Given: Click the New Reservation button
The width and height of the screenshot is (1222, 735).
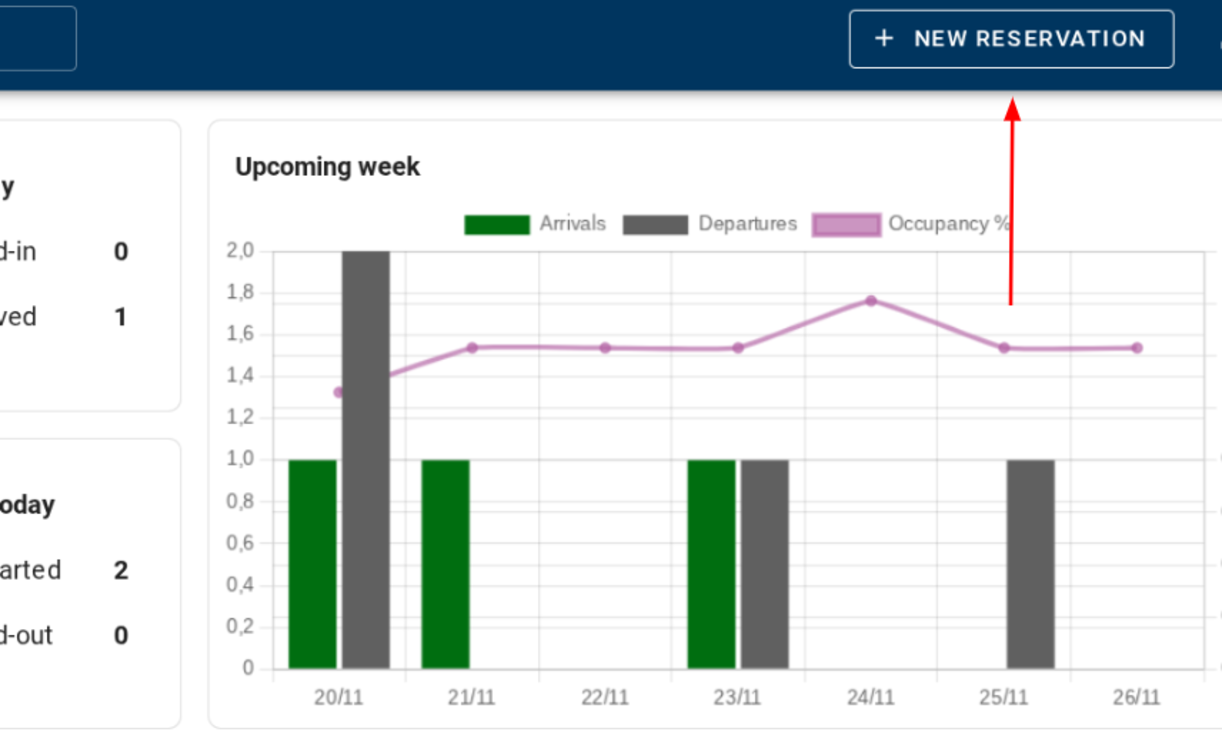Looking at the screenshot, I should [x=1011, y=39].
